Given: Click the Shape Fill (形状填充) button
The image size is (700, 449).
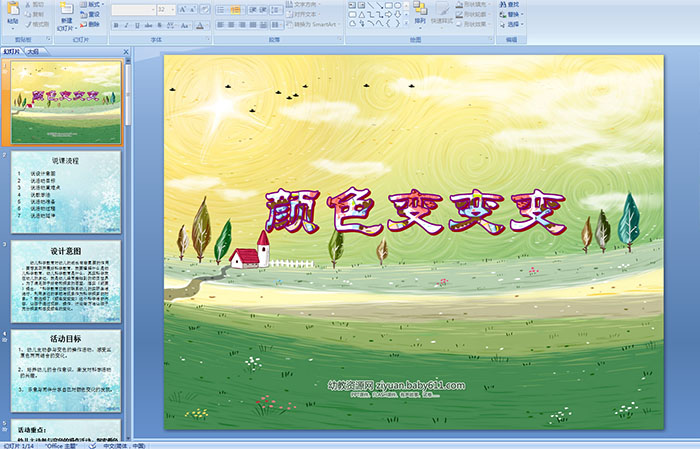Looking at the screenshot, I should (472, 4).
